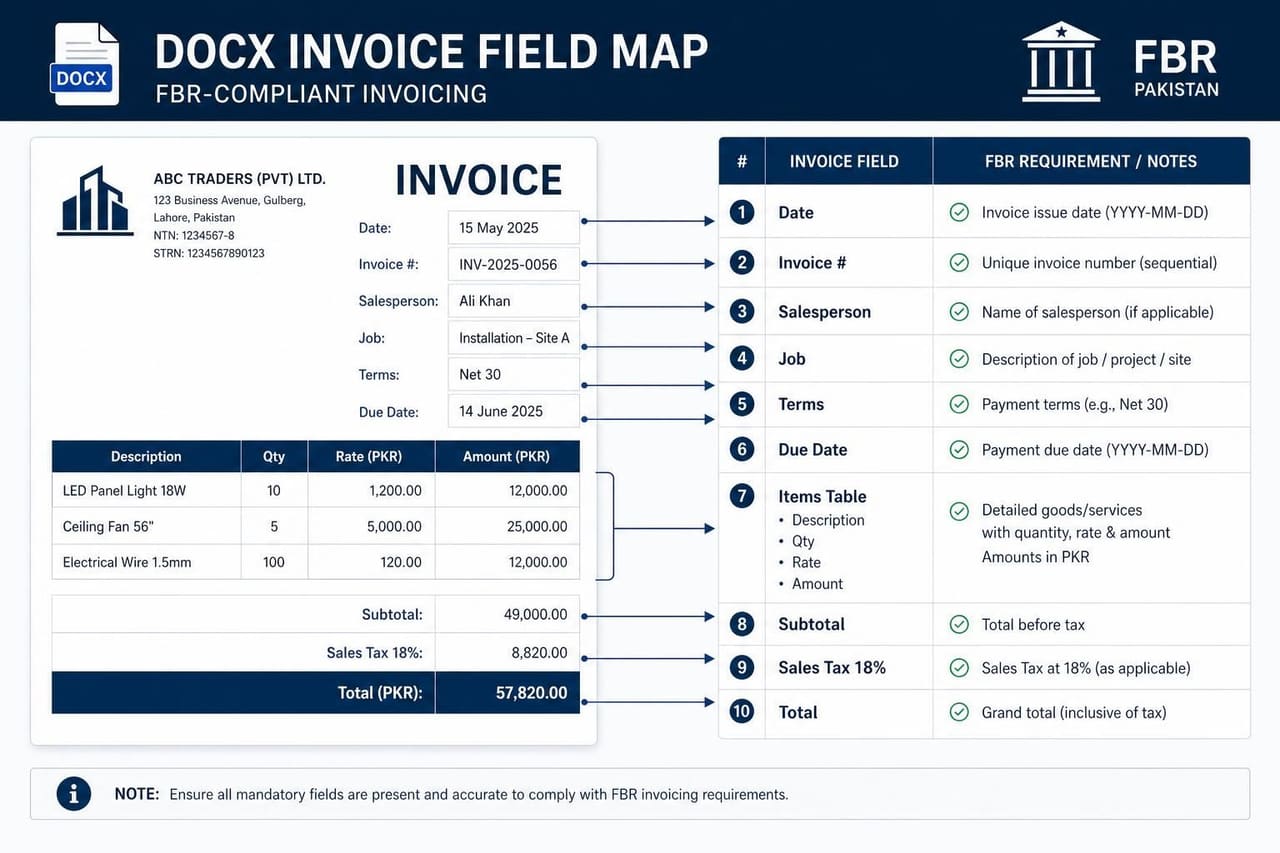Click Sales Tax 18% field name in map
1280x853 pixels.
(832, 667)
